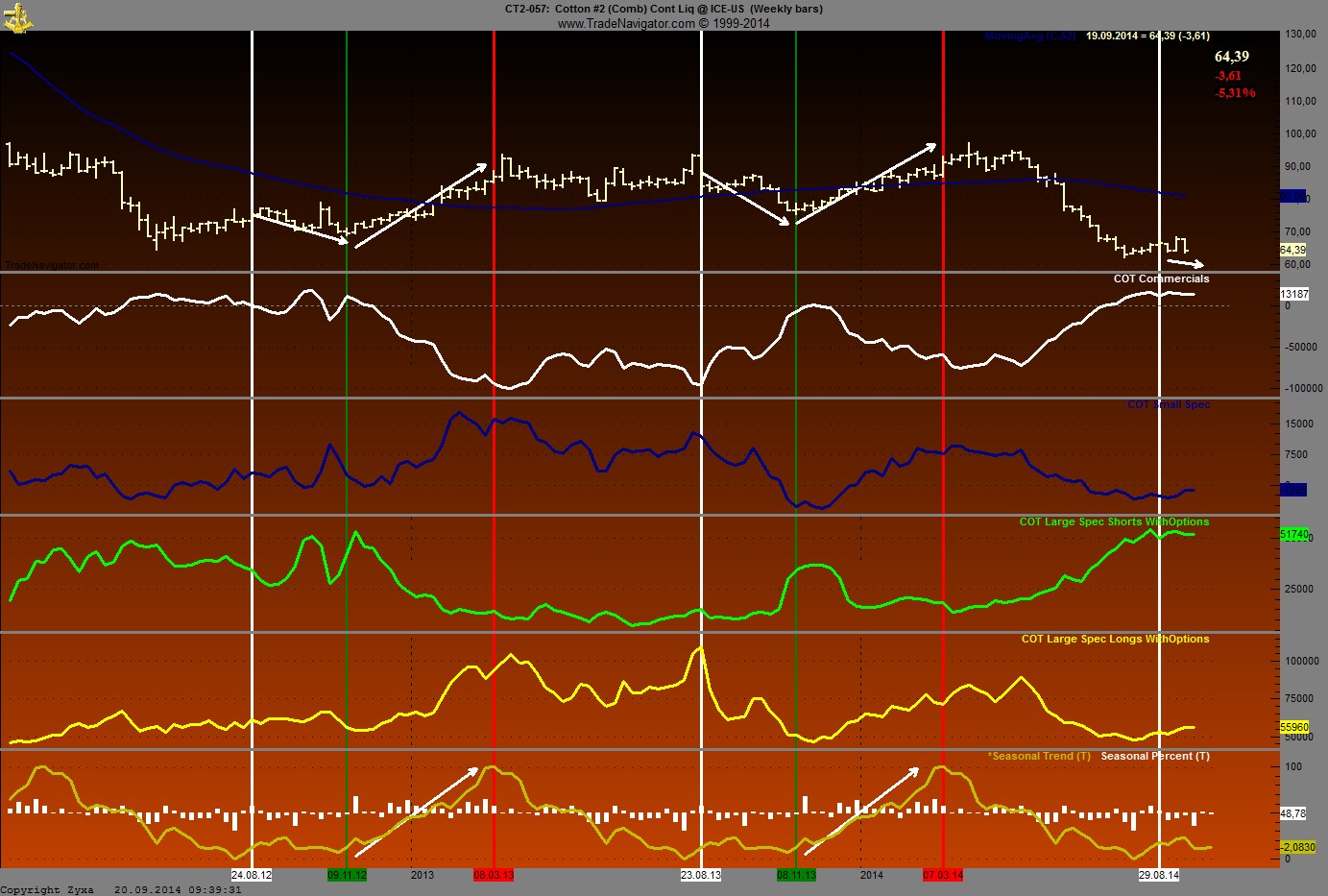Click the COT Large Spec Longs WithOptions label

click(1115, 639)
